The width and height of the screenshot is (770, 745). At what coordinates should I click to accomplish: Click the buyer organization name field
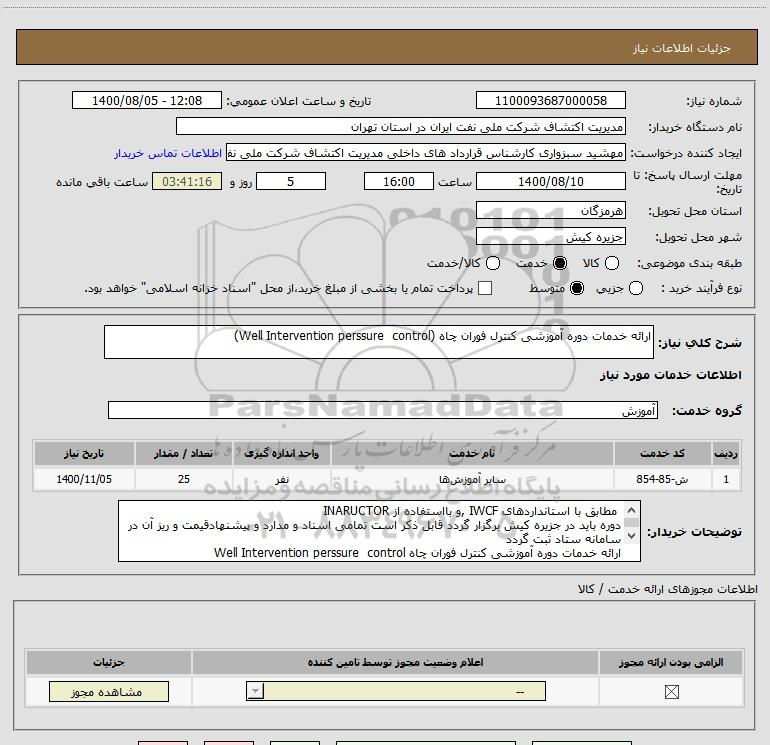pyautogui.click(x=401, y=126)
